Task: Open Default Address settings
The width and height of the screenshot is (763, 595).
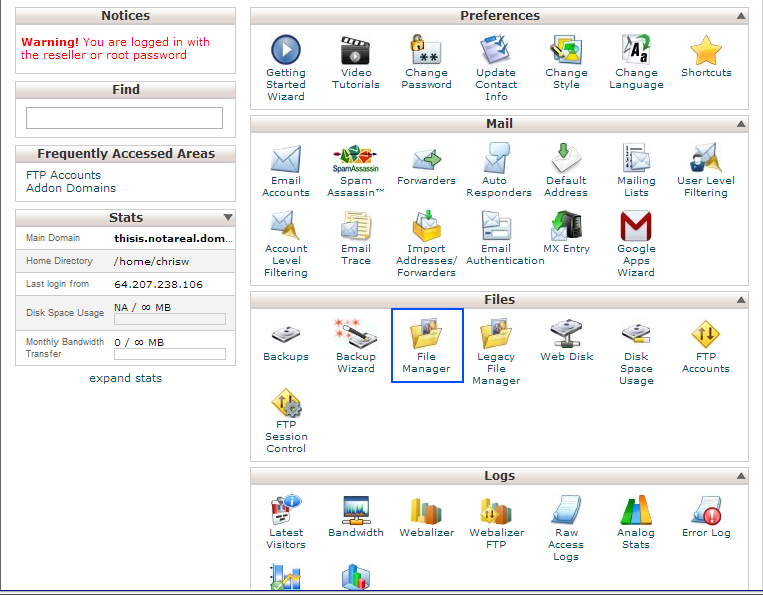Action: (566, 170)
